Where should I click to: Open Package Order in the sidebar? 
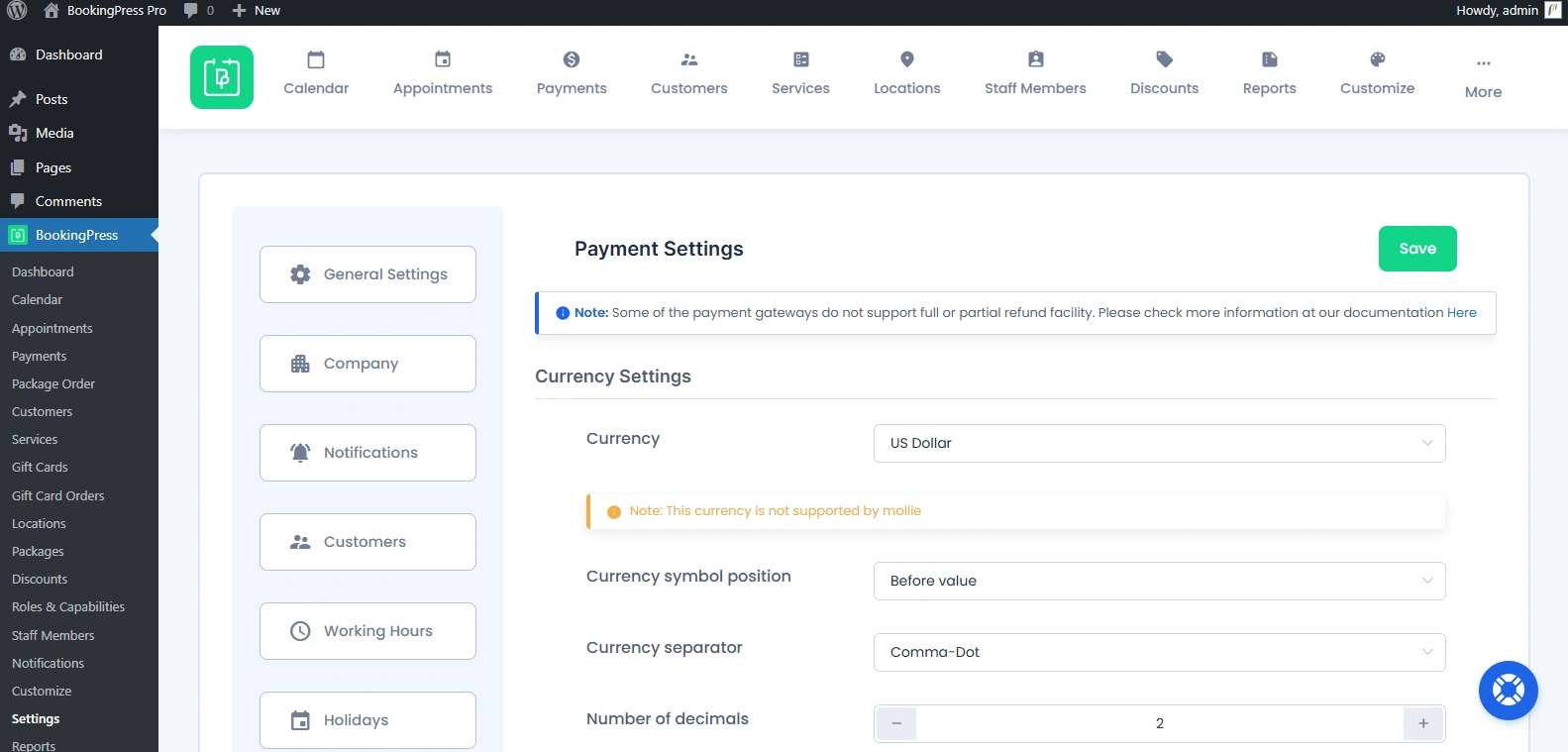click(53, 383)
